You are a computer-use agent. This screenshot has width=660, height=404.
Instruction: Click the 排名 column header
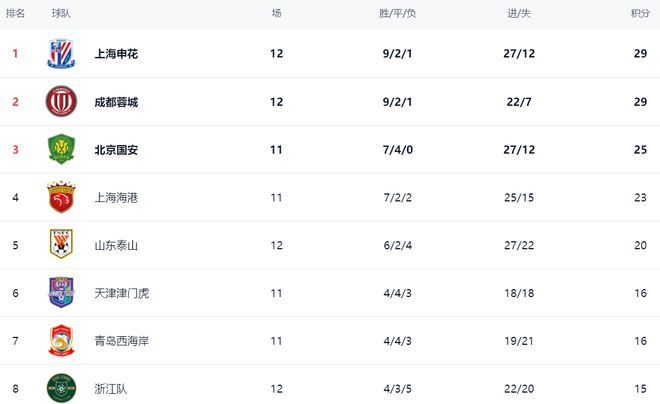[15, 13]
